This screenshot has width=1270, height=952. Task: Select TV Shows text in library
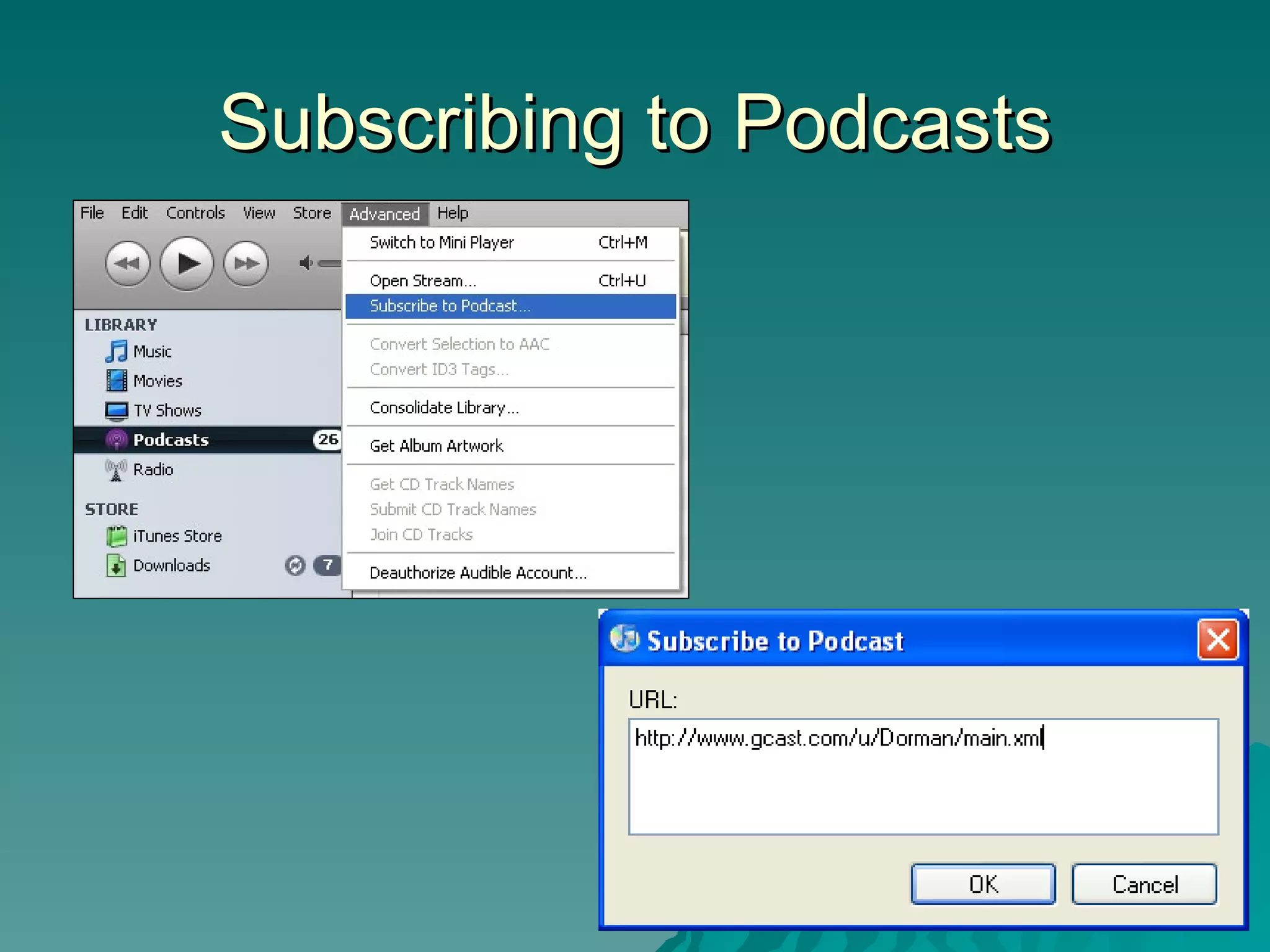pos(167,410)
